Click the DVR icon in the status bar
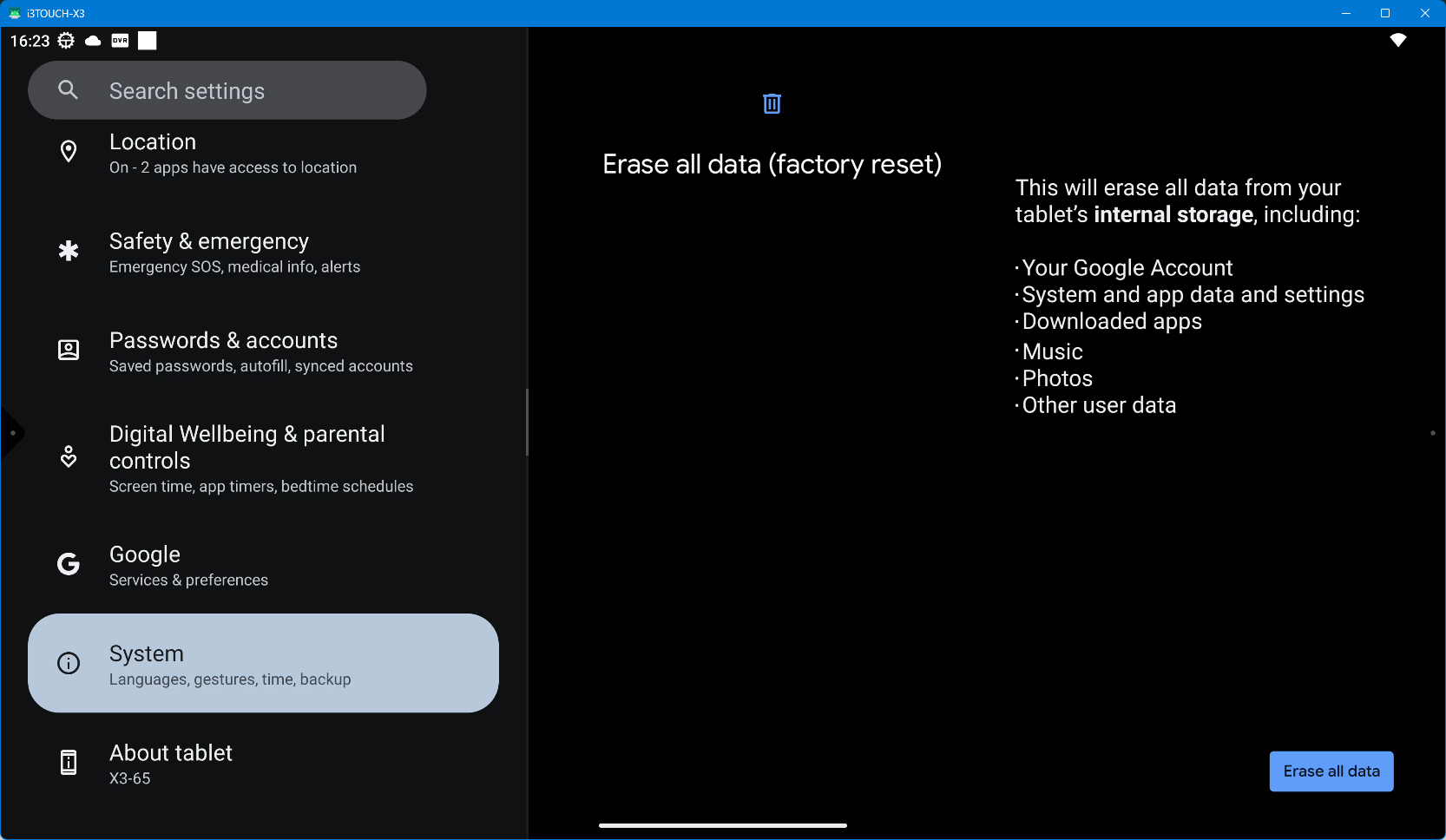Image resolution: width=1446 pixels, height=840 pixels. [120, 41]
